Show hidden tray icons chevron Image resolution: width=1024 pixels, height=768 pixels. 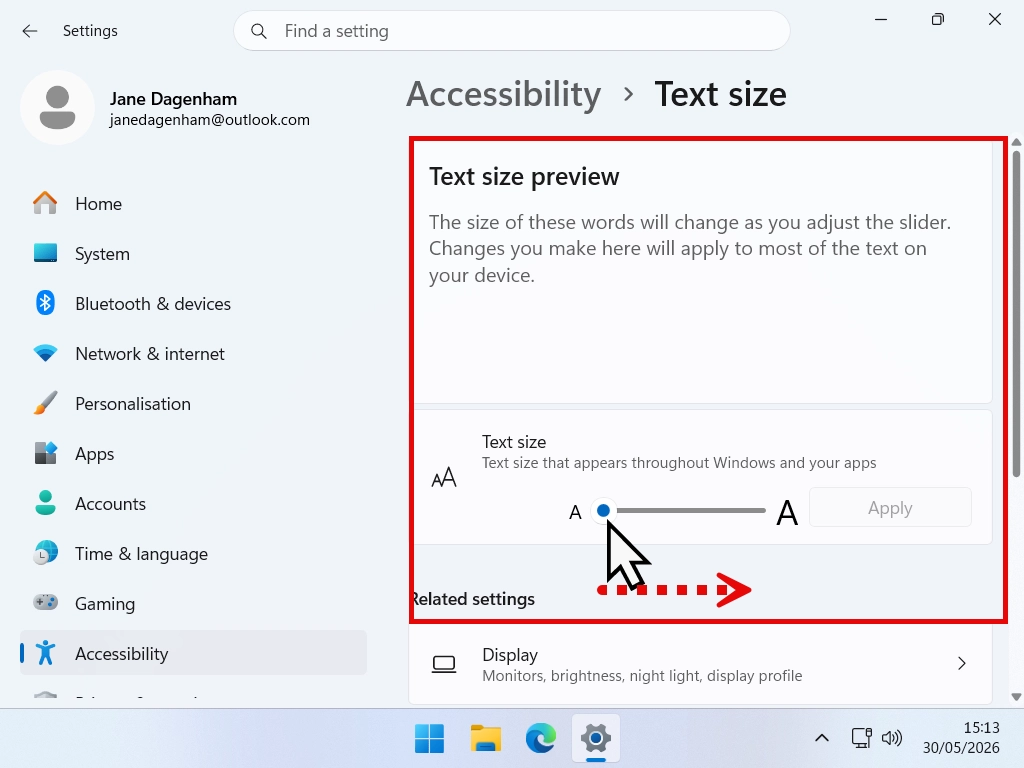(822, 739)
